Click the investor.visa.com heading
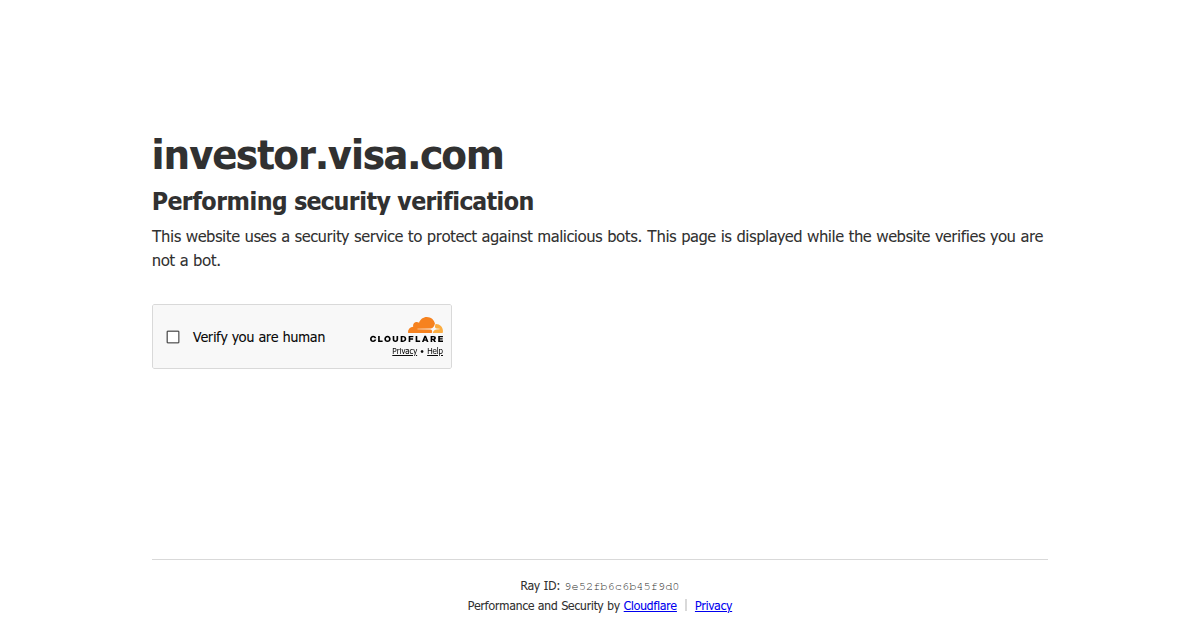1200x630 pixels. (327, 155)
